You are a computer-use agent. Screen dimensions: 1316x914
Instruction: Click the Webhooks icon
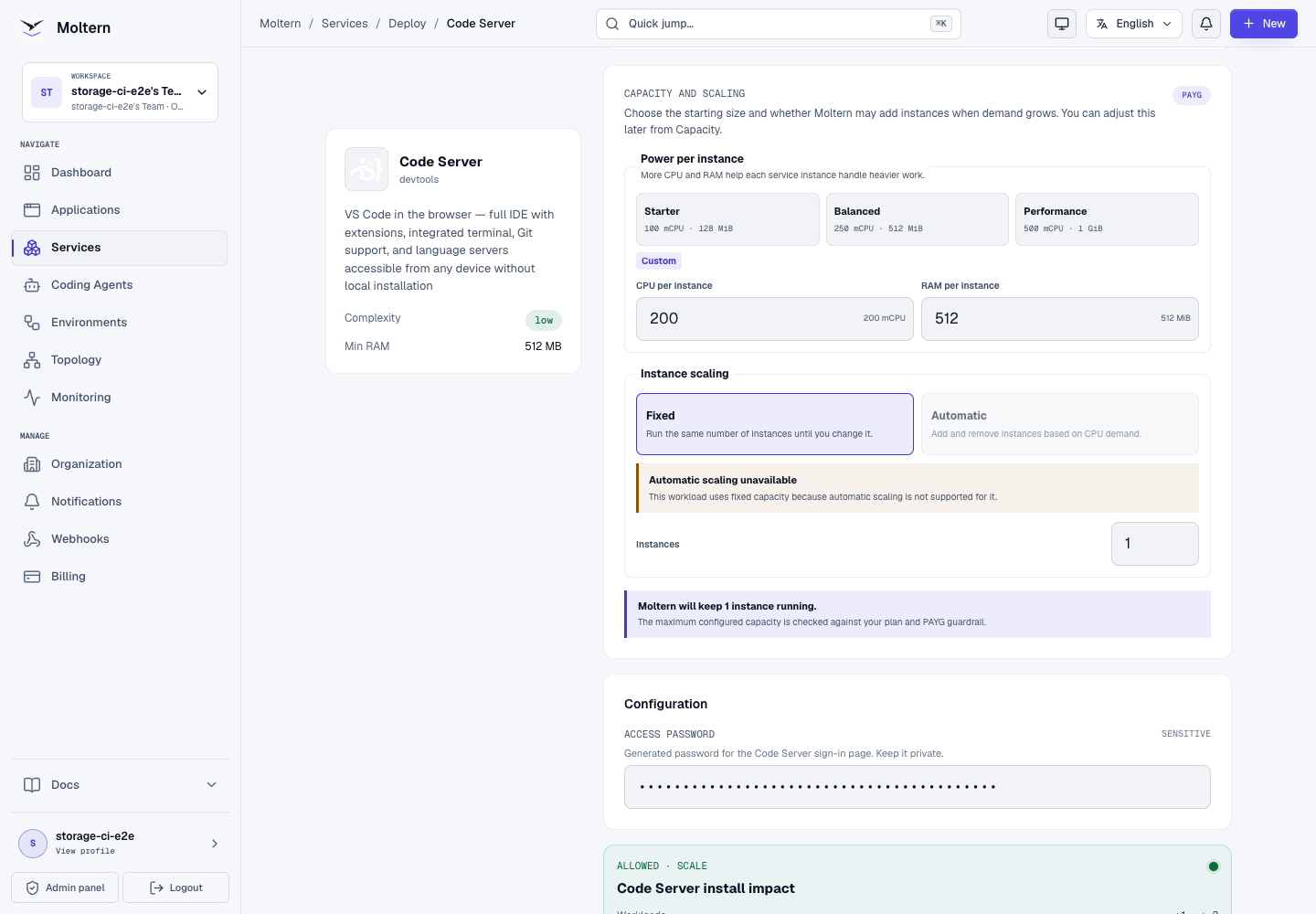[x=32, y=539]
